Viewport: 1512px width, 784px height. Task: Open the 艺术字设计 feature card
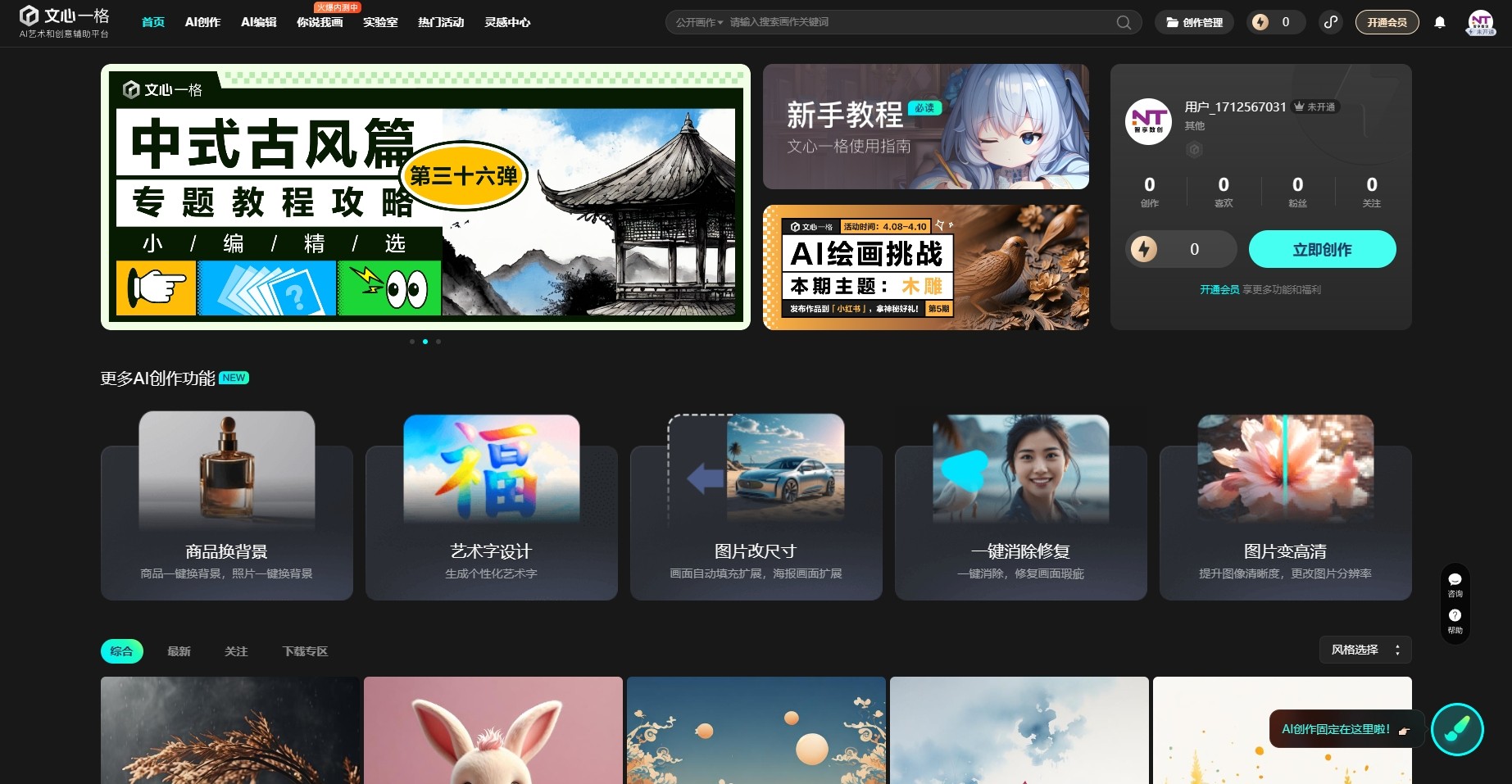coord(492,506)
